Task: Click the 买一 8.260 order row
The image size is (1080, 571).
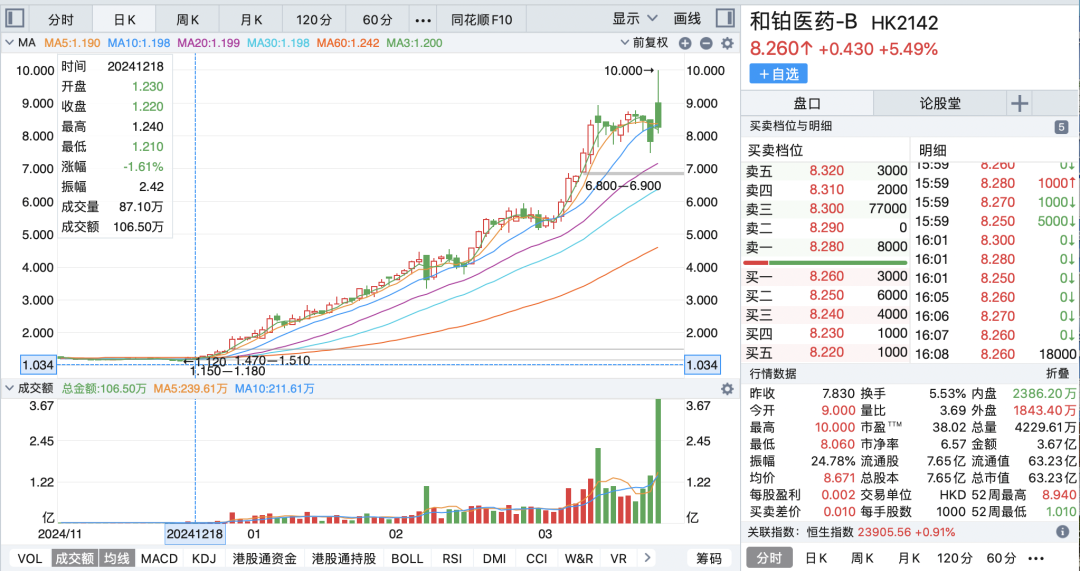Action: [827, 276]
